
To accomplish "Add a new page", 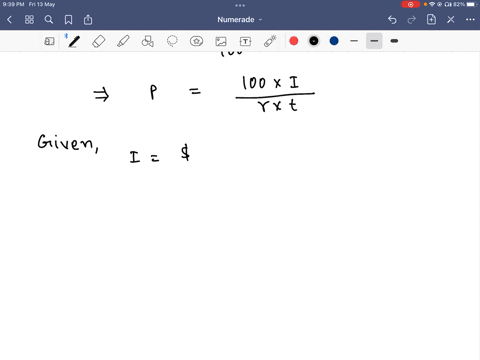I will 431,20.
